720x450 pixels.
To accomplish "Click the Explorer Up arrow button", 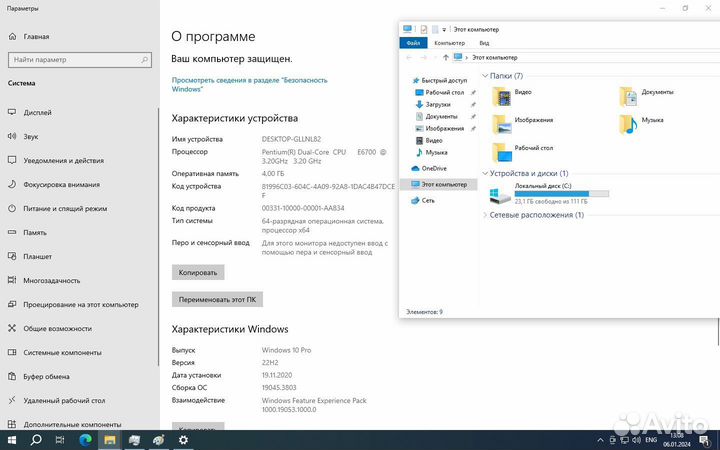I will point(445,57).
